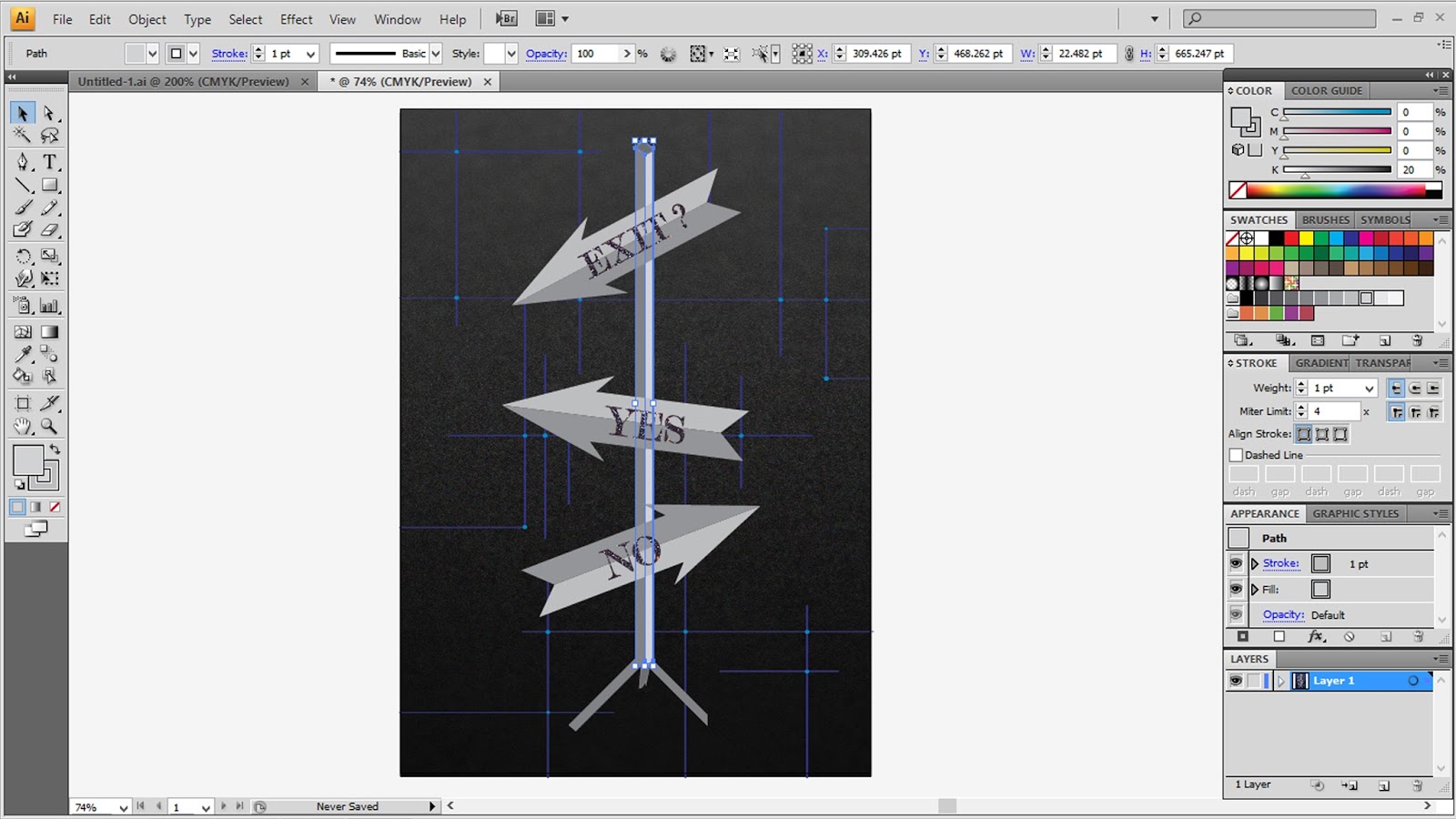Select the Selection tool
Viewport: 1456px width, 819px height.
[x=23, y=113]
